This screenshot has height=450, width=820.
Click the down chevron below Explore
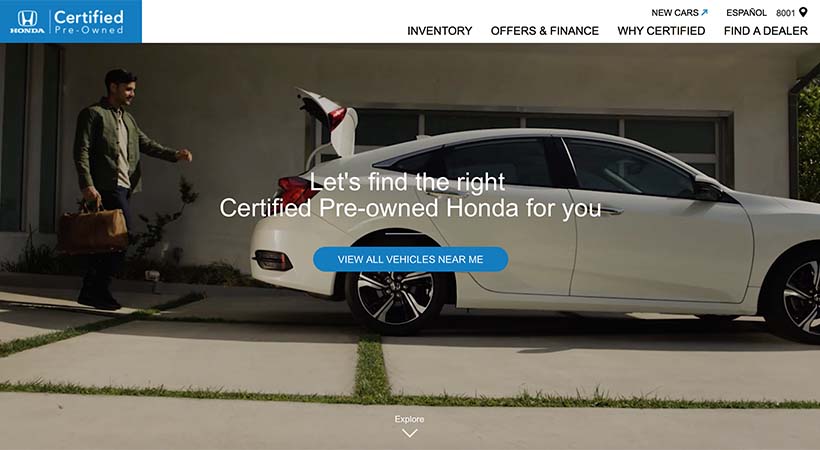[x=409, y=433]
